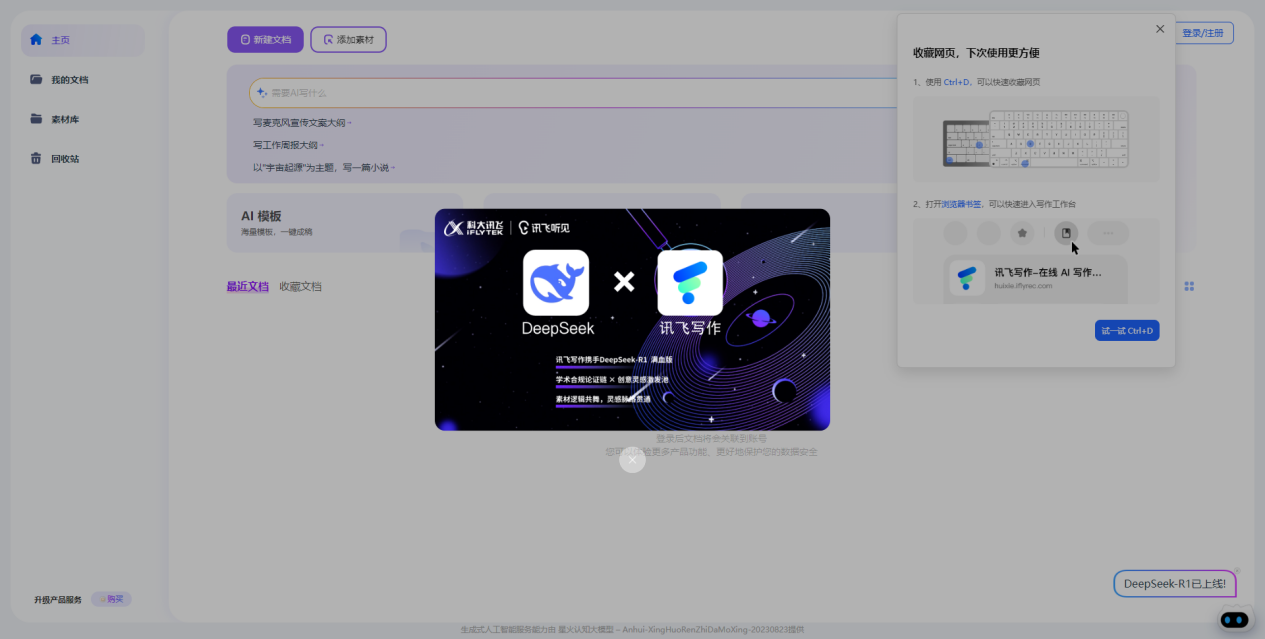The image size is (1265, 639).
Task: Focus the 需要AI写什么 input field
Action: 574,93
